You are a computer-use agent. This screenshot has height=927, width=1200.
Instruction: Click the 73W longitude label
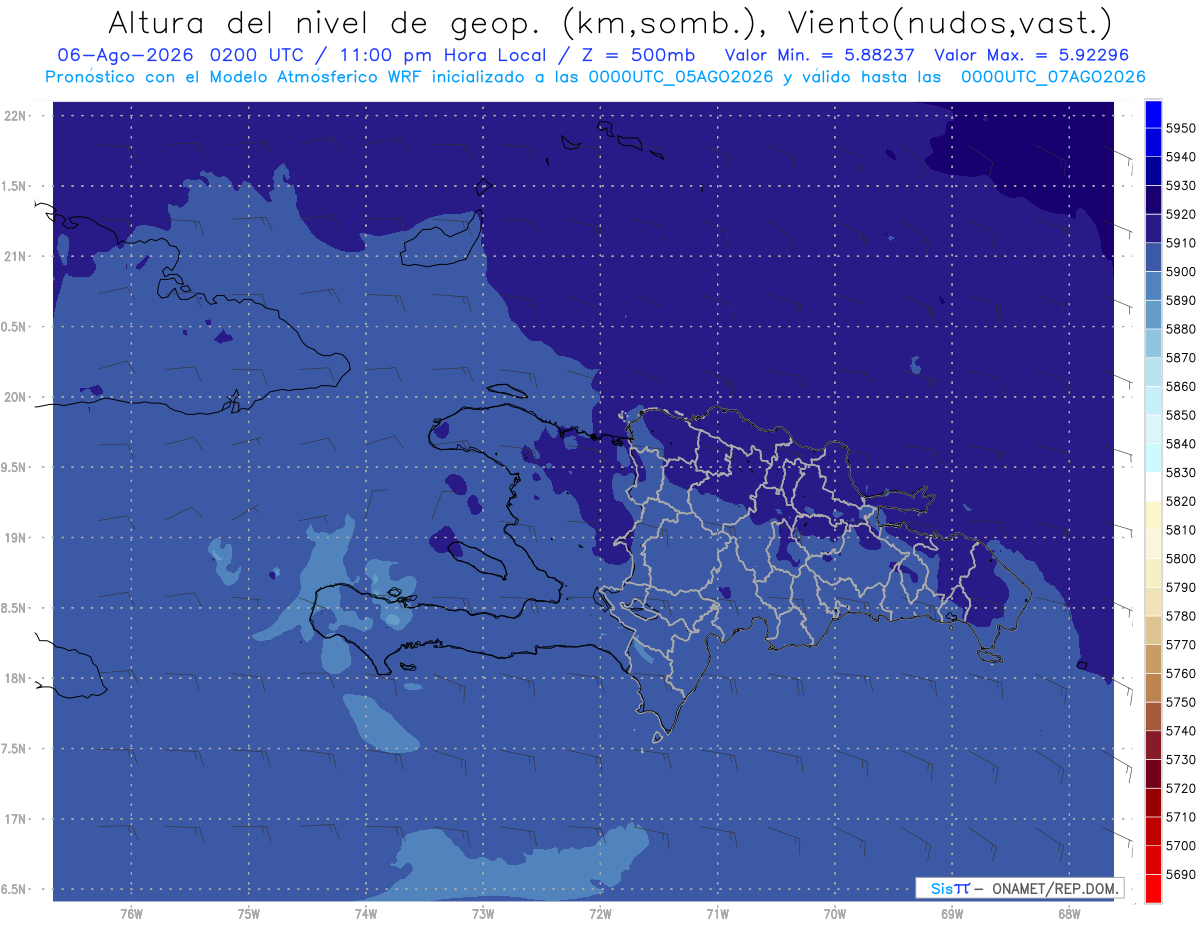coord(483,914)
